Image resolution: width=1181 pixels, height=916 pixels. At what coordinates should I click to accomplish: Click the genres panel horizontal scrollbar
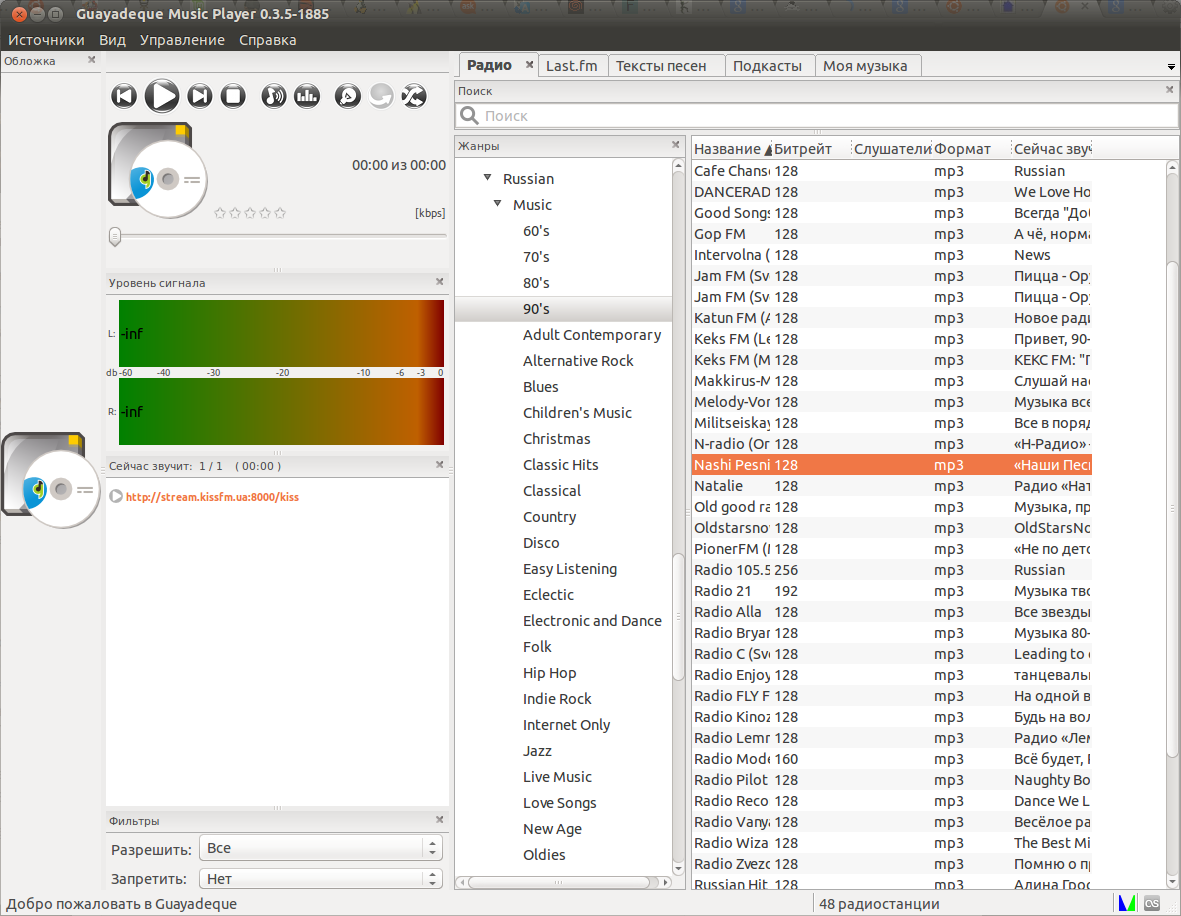(558, 881)
